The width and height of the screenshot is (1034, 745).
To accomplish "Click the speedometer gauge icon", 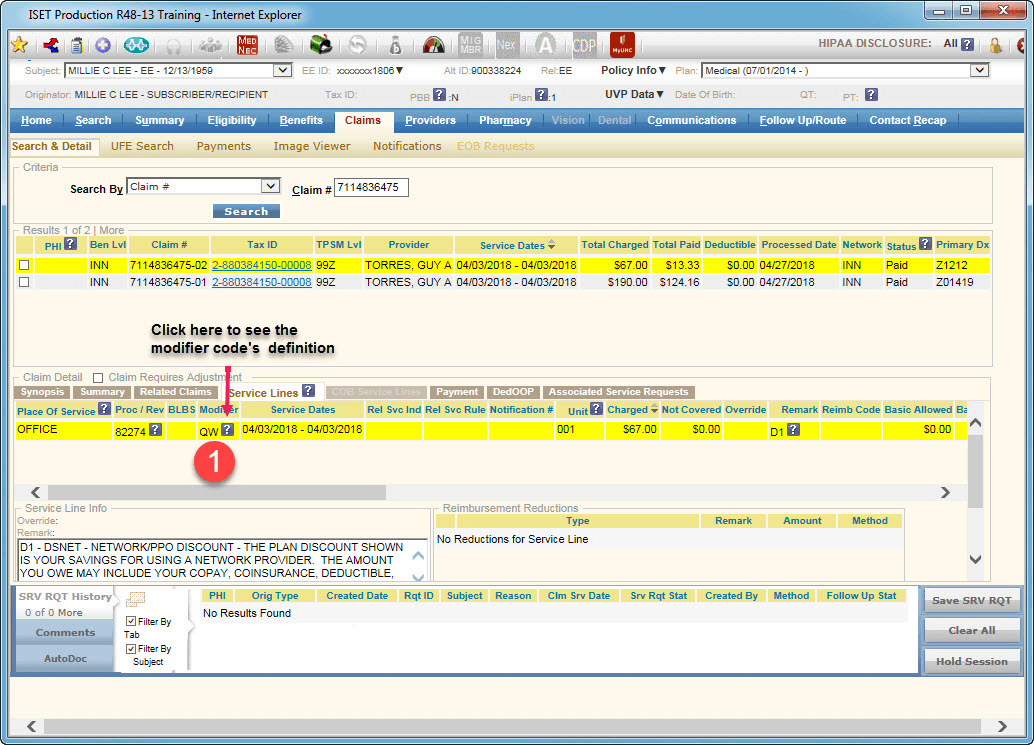I will [x=433, y=45].
